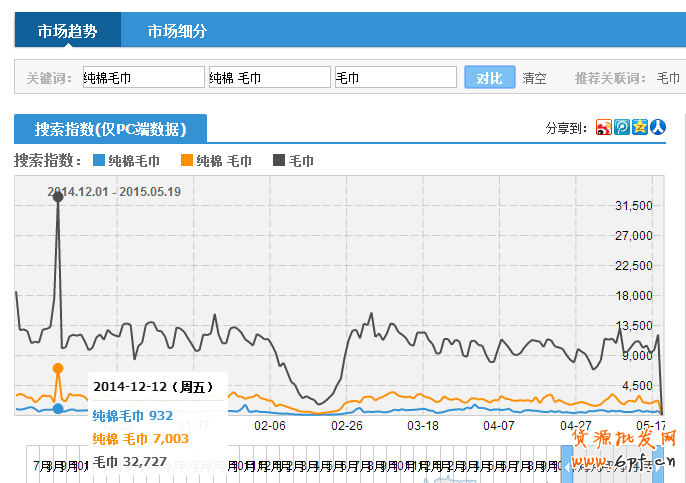Share to QQ Zone star icon
Viewport: 686px width, 483px height.
[639, 127]
